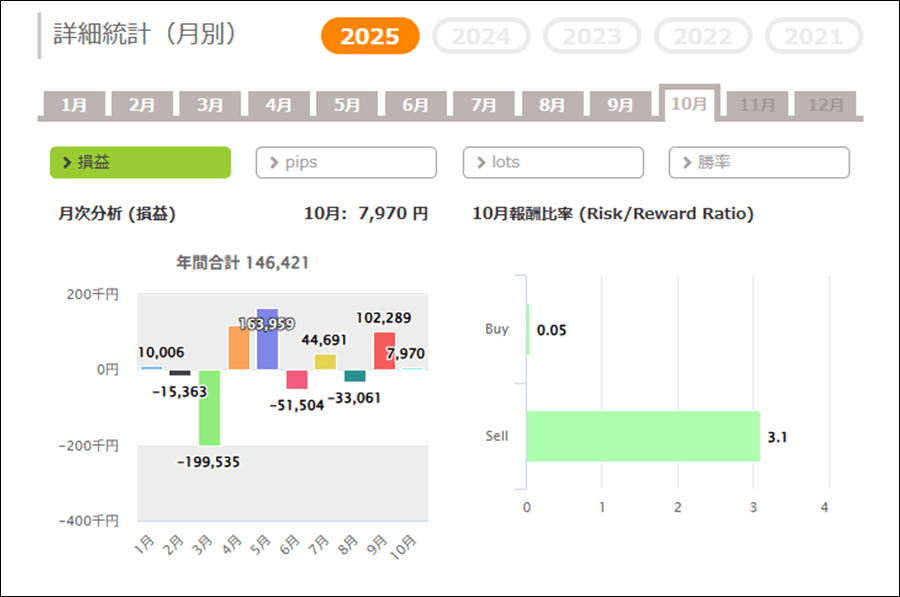Show the 勝率 win rate view
Image resolution: width=900 pixels, height=597 pixels.
click(759, 162)
